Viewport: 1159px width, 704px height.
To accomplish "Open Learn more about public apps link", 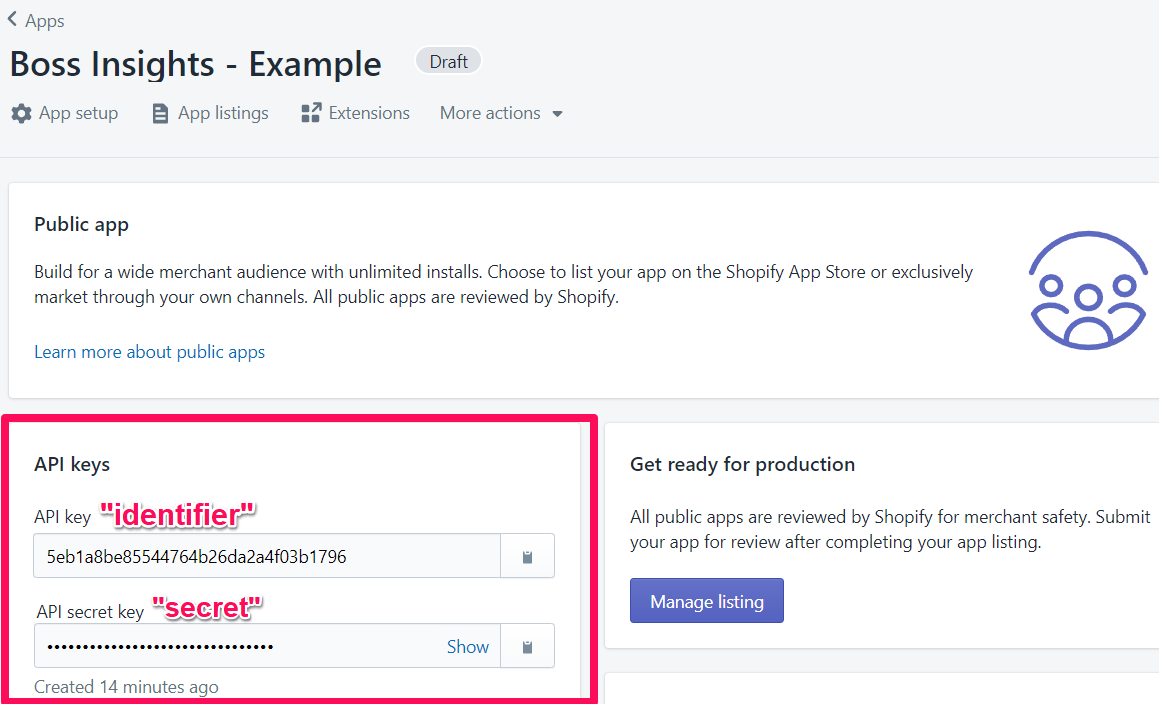I will 149,352.
